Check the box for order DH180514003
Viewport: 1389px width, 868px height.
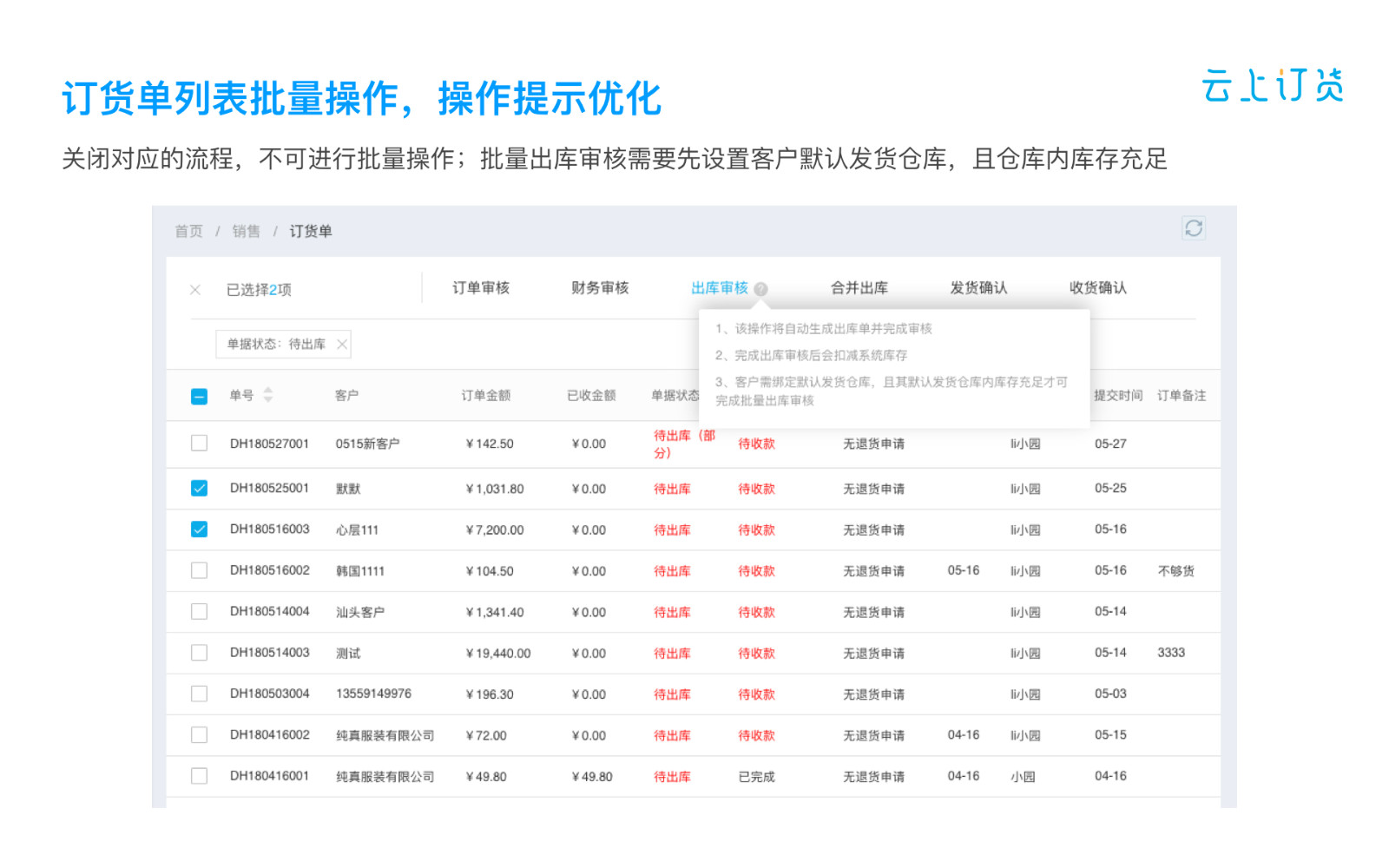200,653
